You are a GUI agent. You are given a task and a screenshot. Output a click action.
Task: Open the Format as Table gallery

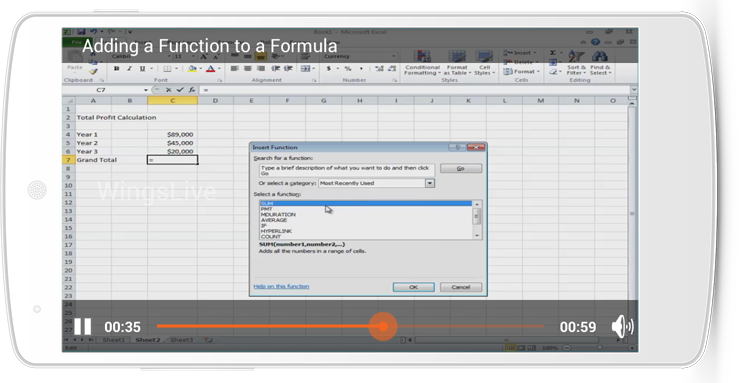click(x=456, y=64)
